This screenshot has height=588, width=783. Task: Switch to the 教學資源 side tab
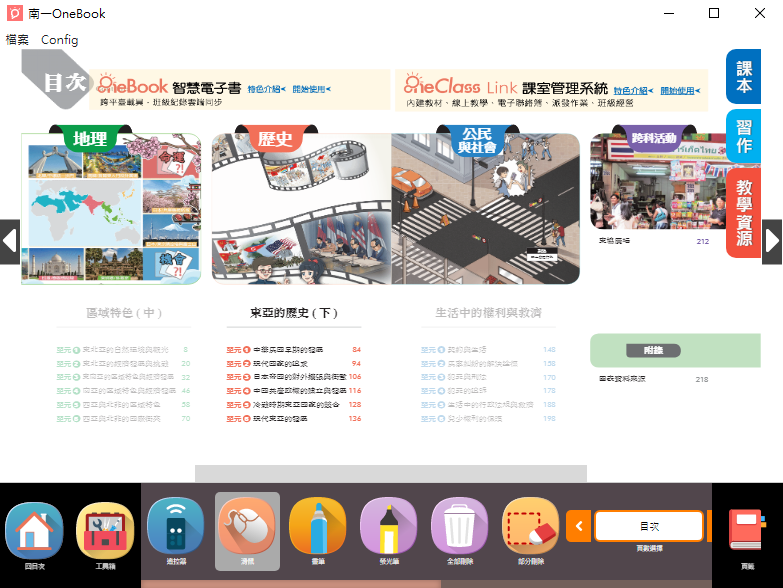744,213
